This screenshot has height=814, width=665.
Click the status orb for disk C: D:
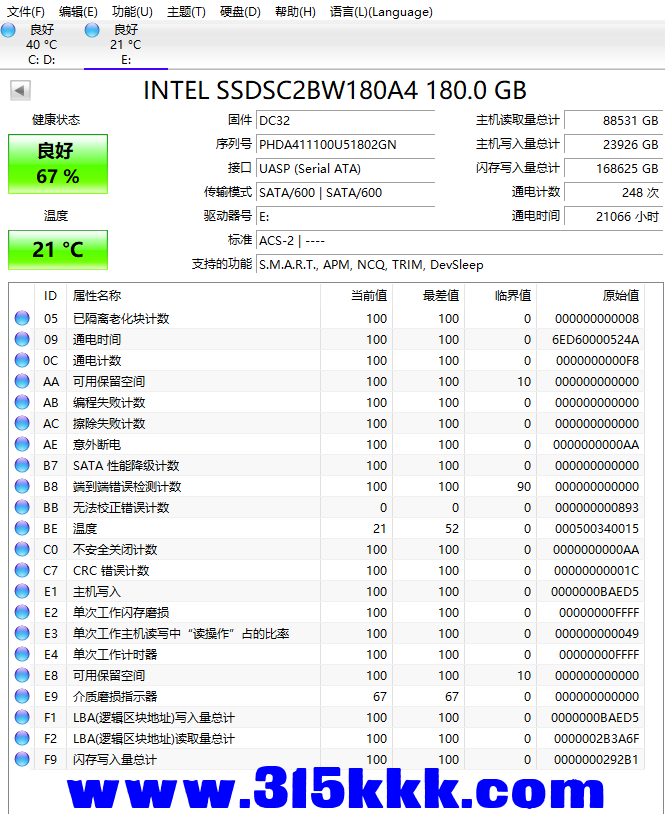8,30
